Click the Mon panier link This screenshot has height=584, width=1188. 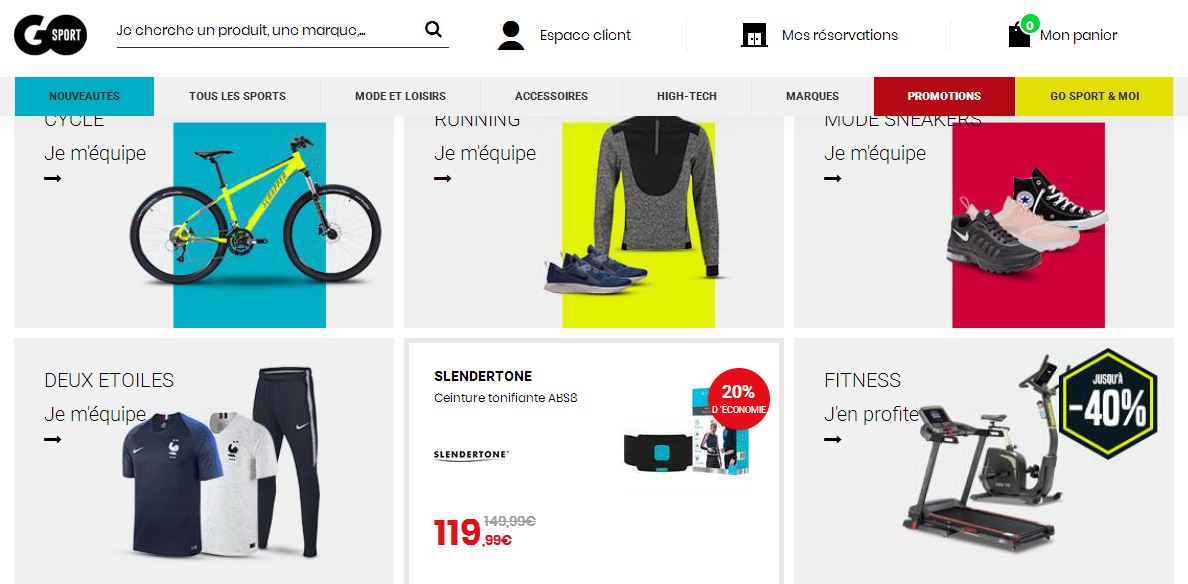pyautogui.click(x=1078, y=35)
